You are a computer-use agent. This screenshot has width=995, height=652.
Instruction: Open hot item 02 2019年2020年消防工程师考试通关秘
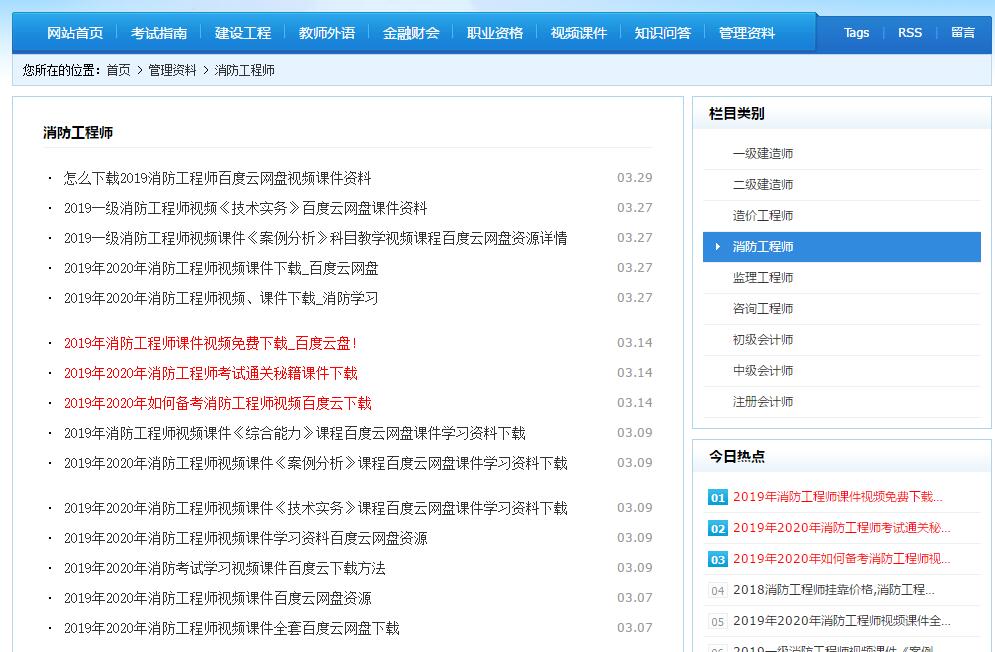pos(841,528)
